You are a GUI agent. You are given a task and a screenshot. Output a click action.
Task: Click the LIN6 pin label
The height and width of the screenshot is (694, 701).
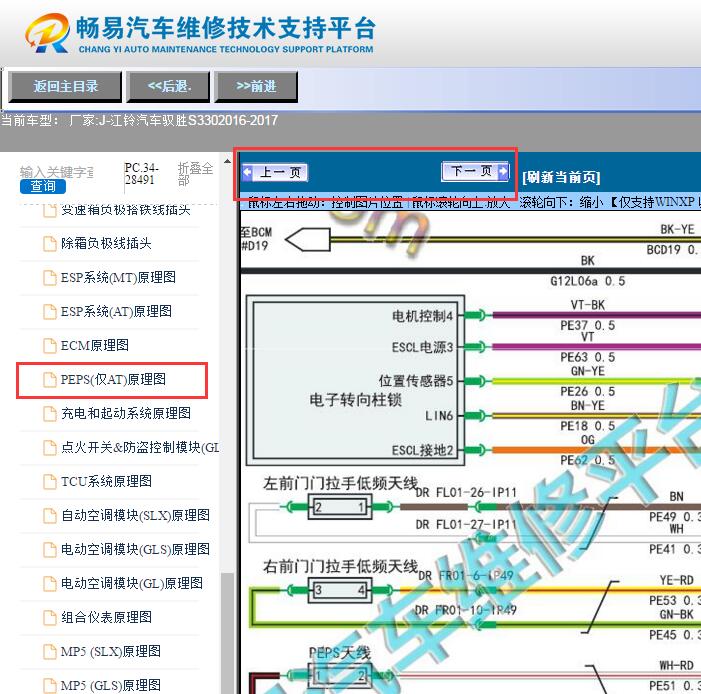tap(439, 416)
